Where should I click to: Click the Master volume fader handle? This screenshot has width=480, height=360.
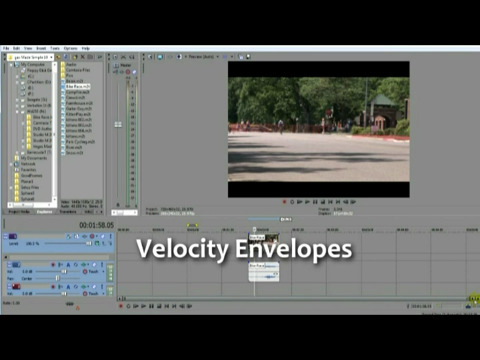click(x=118, y=125)
